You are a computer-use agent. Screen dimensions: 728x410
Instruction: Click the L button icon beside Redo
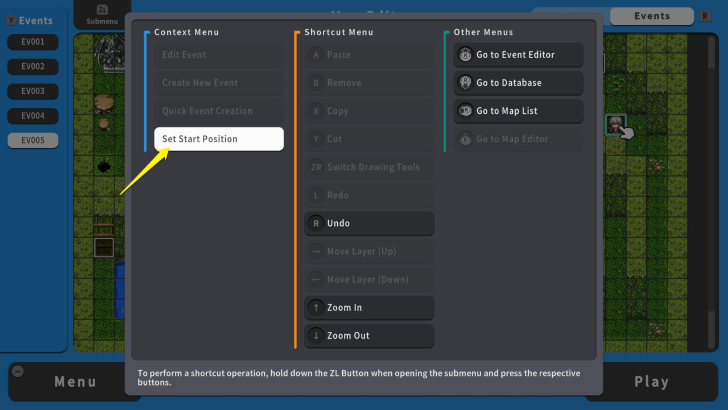(316, 195)
